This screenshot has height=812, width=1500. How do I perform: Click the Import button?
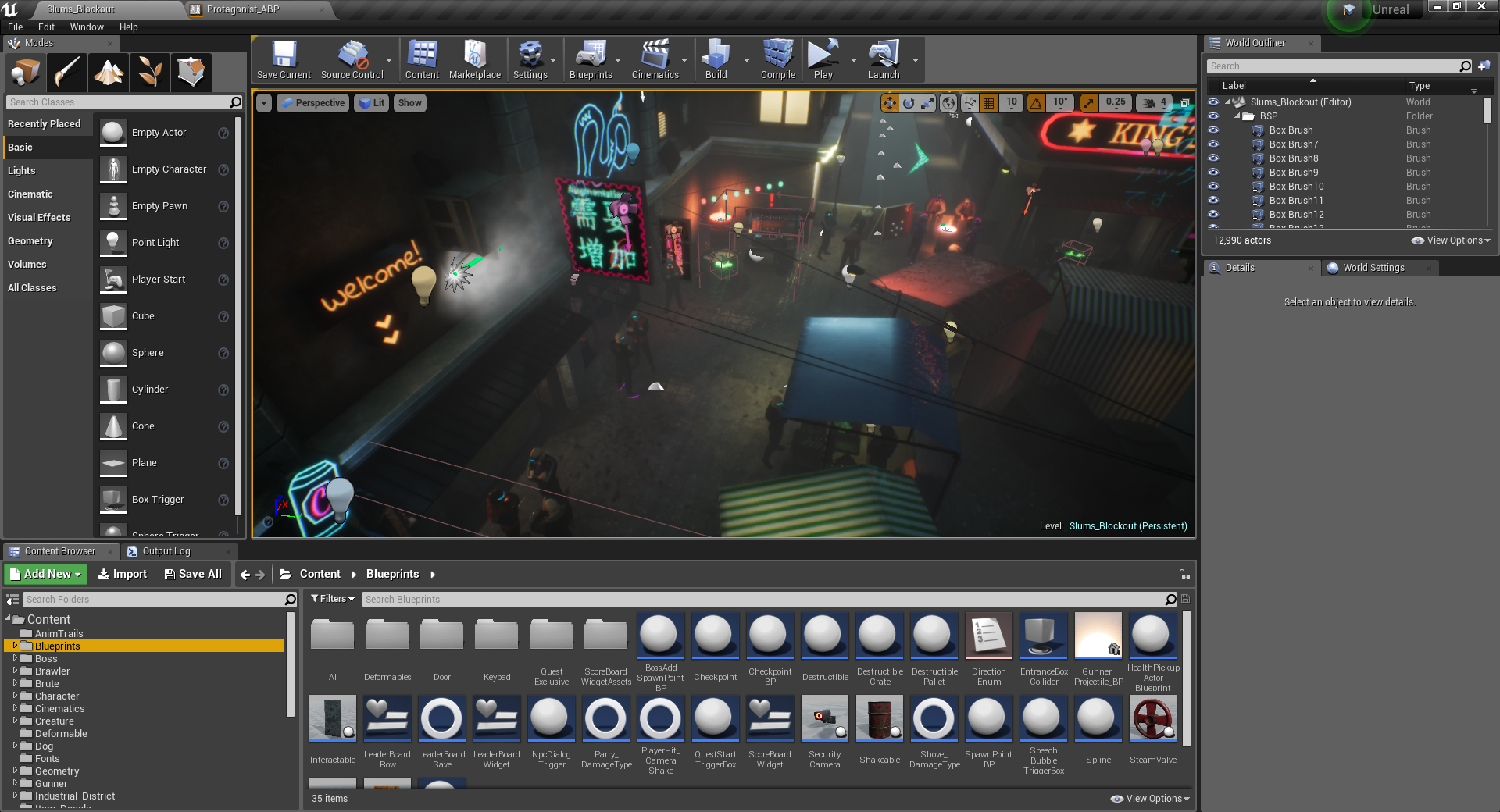click(122, 574)
